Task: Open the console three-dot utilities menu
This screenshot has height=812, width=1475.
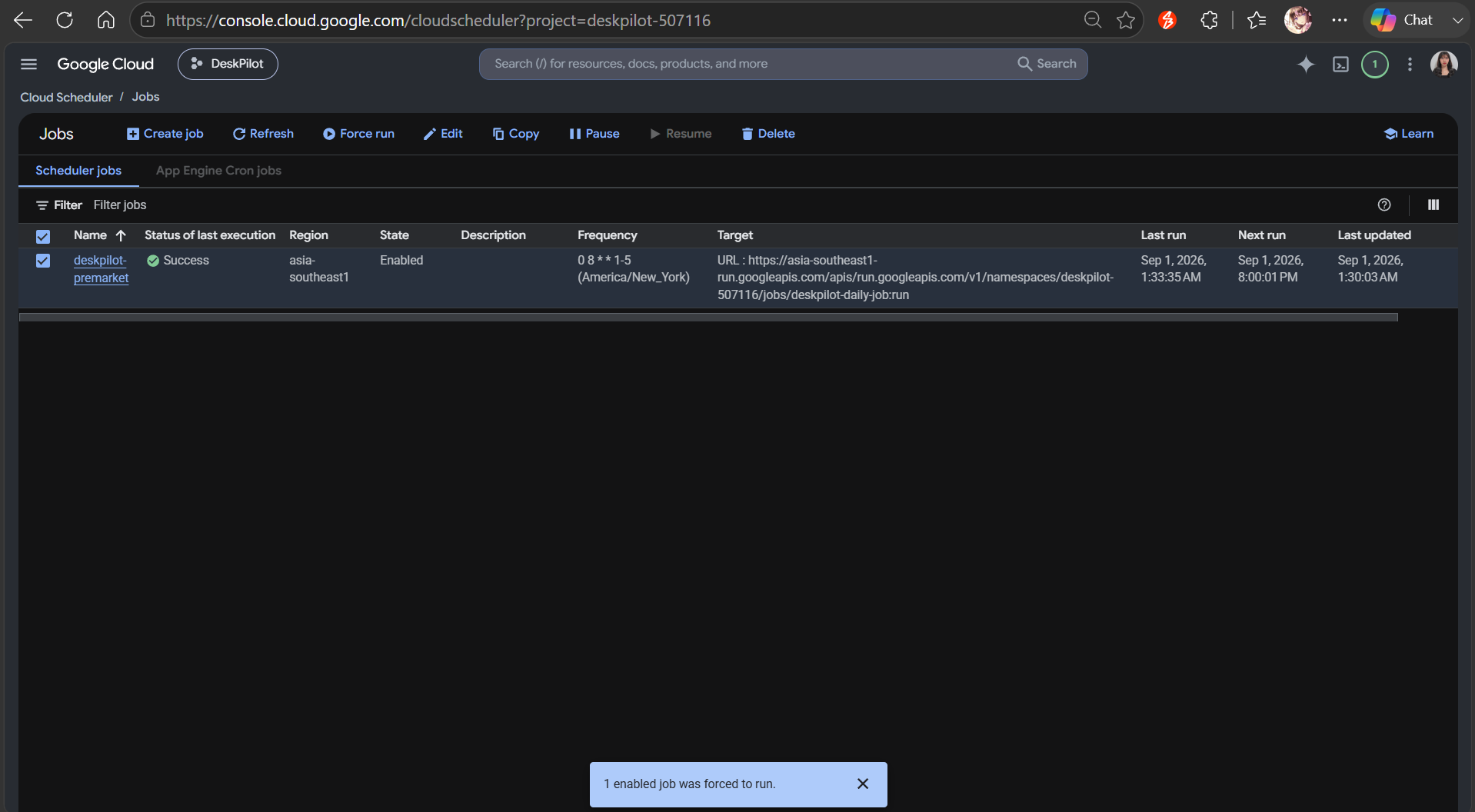Action: coord(1410,65)
